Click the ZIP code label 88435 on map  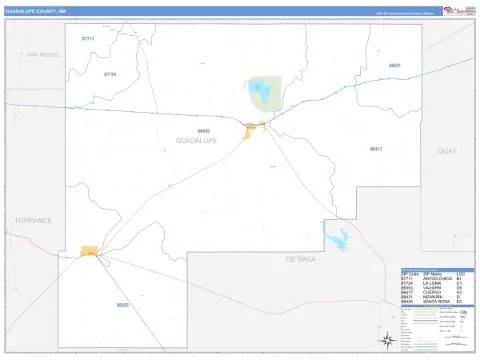(x=204, y=131)
